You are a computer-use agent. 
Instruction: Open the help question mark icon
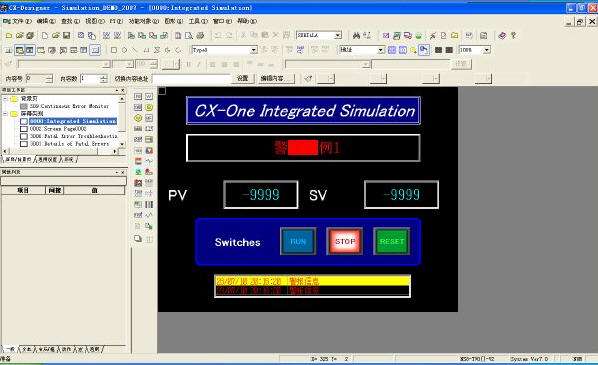tap(514, 35)
